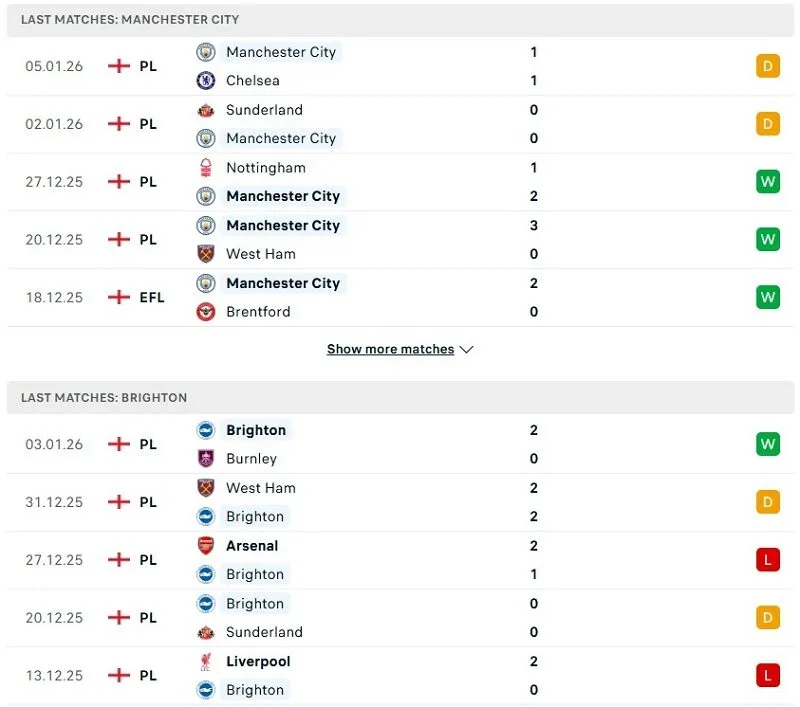Expand the Show more matches section
The width and height of the screenshot is (800, 707).
click(x=390, y=349)
